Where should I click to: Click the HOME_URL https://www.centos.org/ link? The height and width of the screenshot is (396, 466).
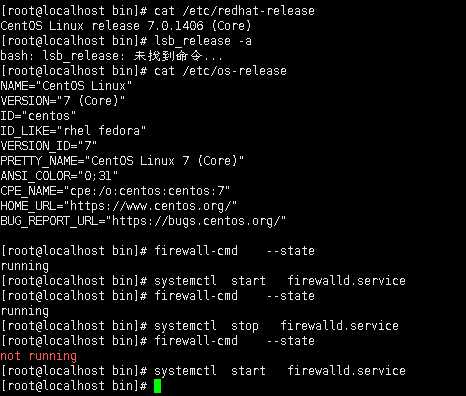(153, 206)
